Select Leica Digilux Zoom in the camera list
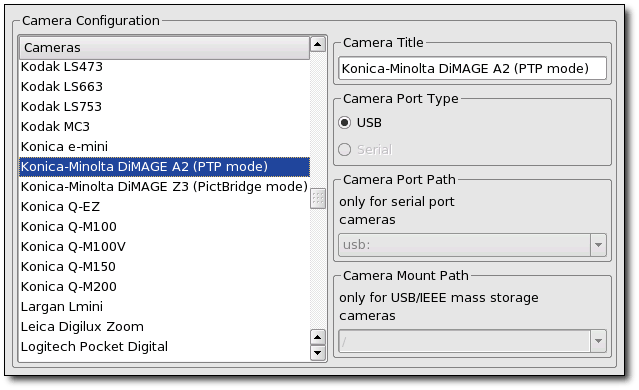The height and width of the screenshot is (390, 639). coord(164,326)
